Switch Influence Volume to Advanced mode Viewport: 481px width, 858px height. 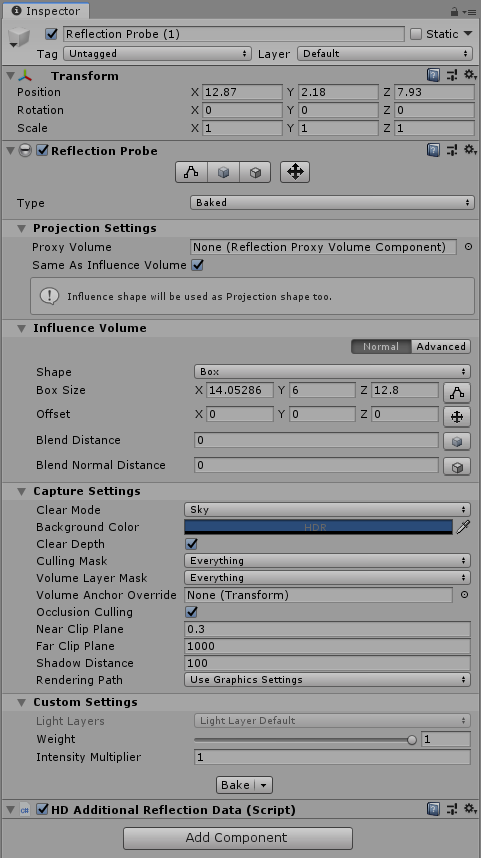pyautogui.click(x=441, y=346)
